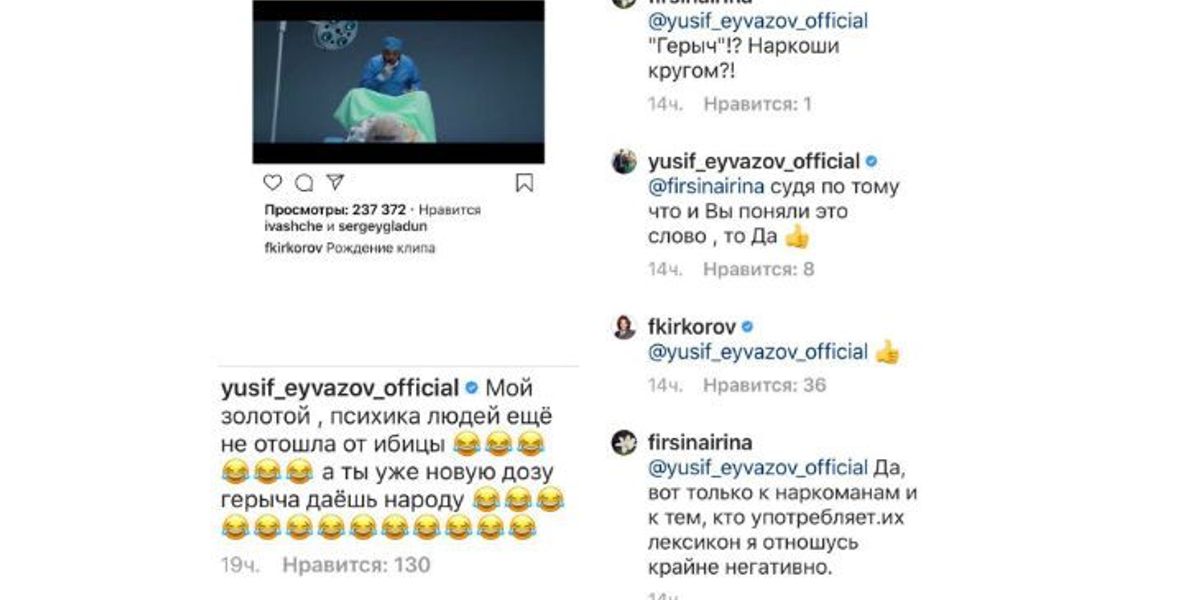The height and width of the screenshot is (600, 1200).
Task: Open yusif_eyvazov_official username in bottom-left comment
Action: click(x=339, y=387)
